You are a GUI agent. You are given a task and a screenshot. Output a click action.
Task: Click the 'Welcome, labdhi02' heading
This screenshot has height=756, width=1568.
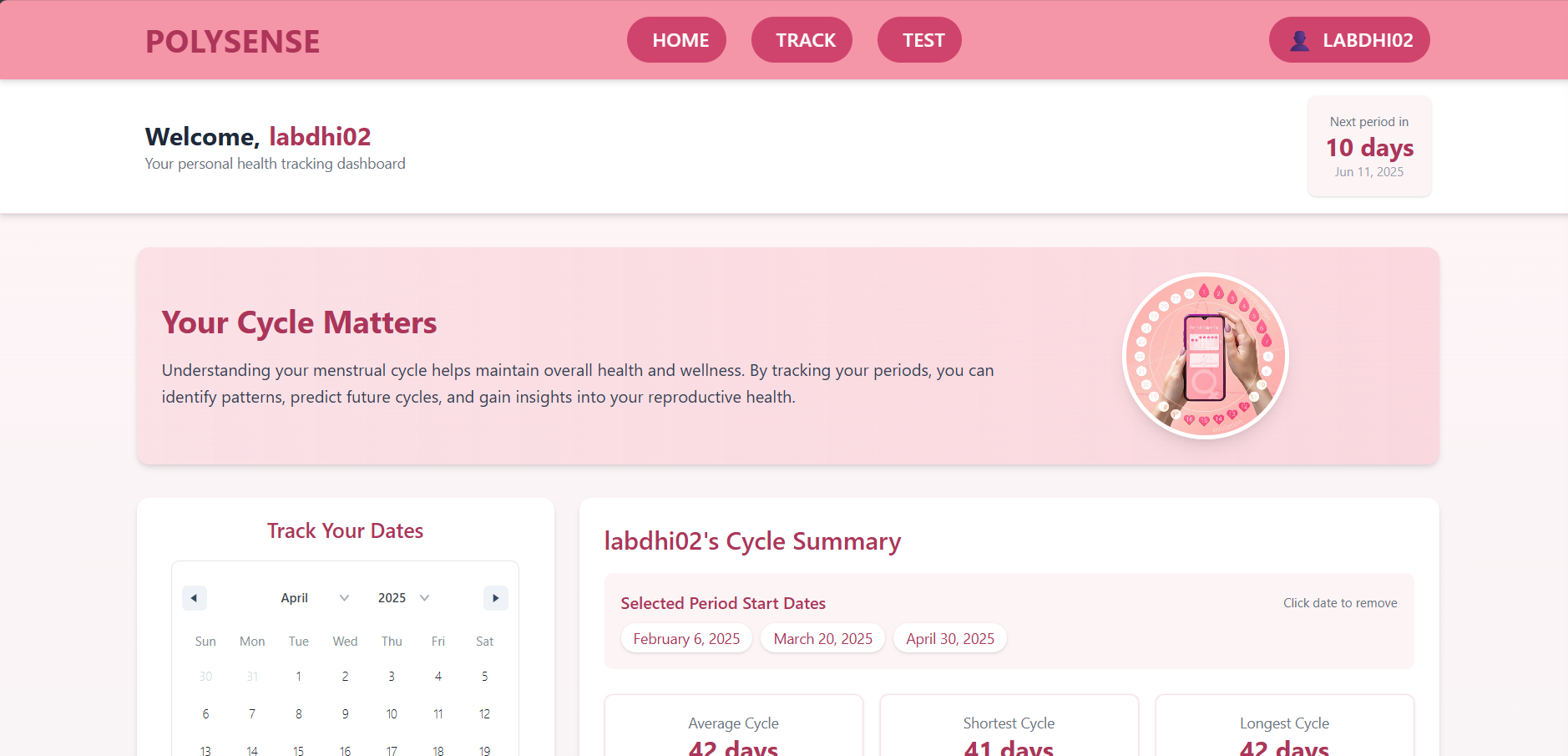pyautogui.click(x=258, y=136)
